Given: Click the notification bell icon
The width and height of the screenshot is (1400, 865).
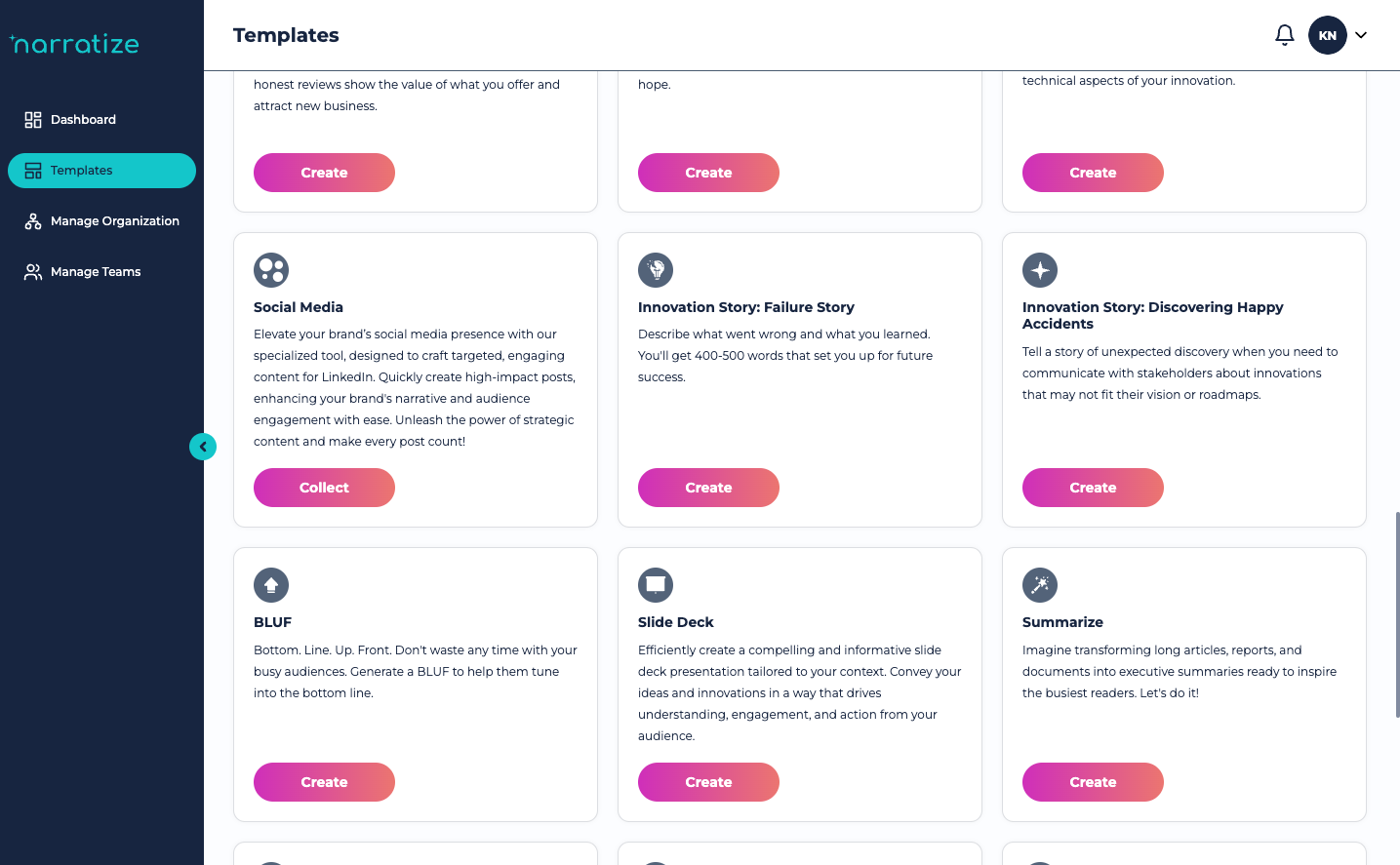Looking at the screenshot, I should point(1284,35).
